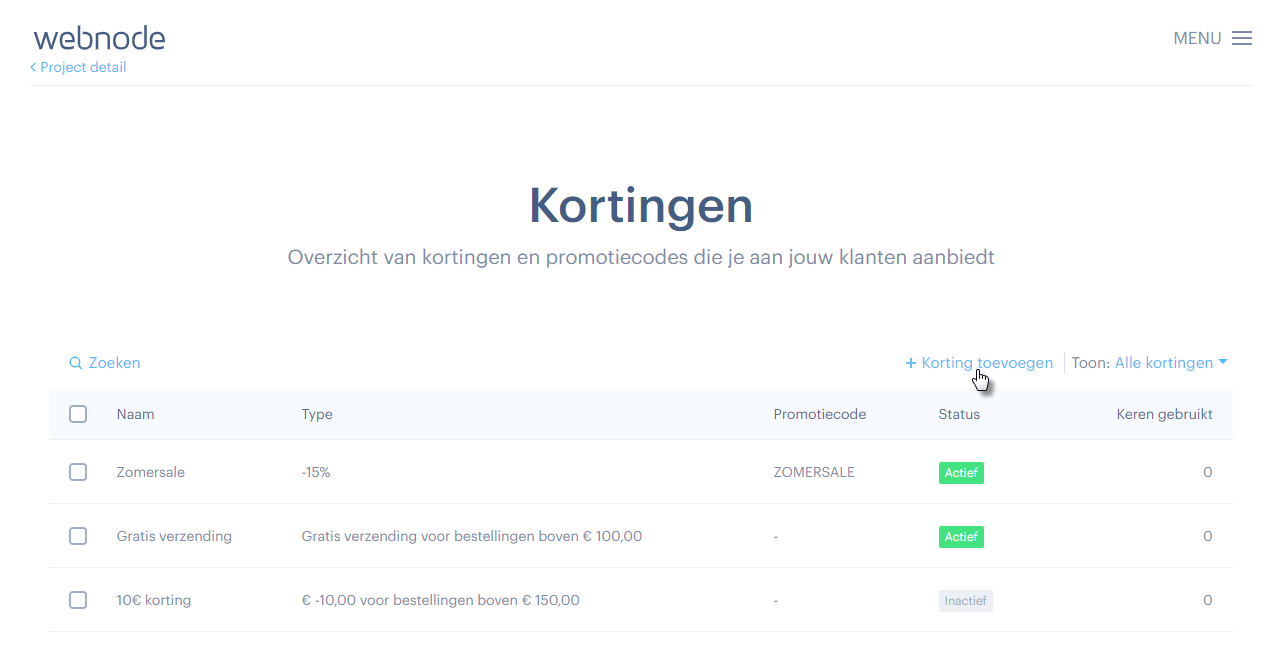
Task: Check the checkbox on the 10€ korting row
Action: (78, 600)
